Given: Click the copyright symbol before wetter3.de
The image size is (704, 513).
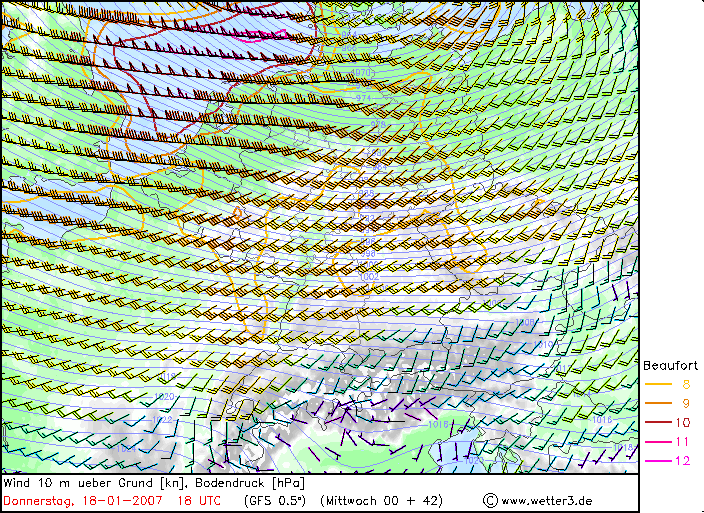Looking at the screenshot, I should pos(490,500).
